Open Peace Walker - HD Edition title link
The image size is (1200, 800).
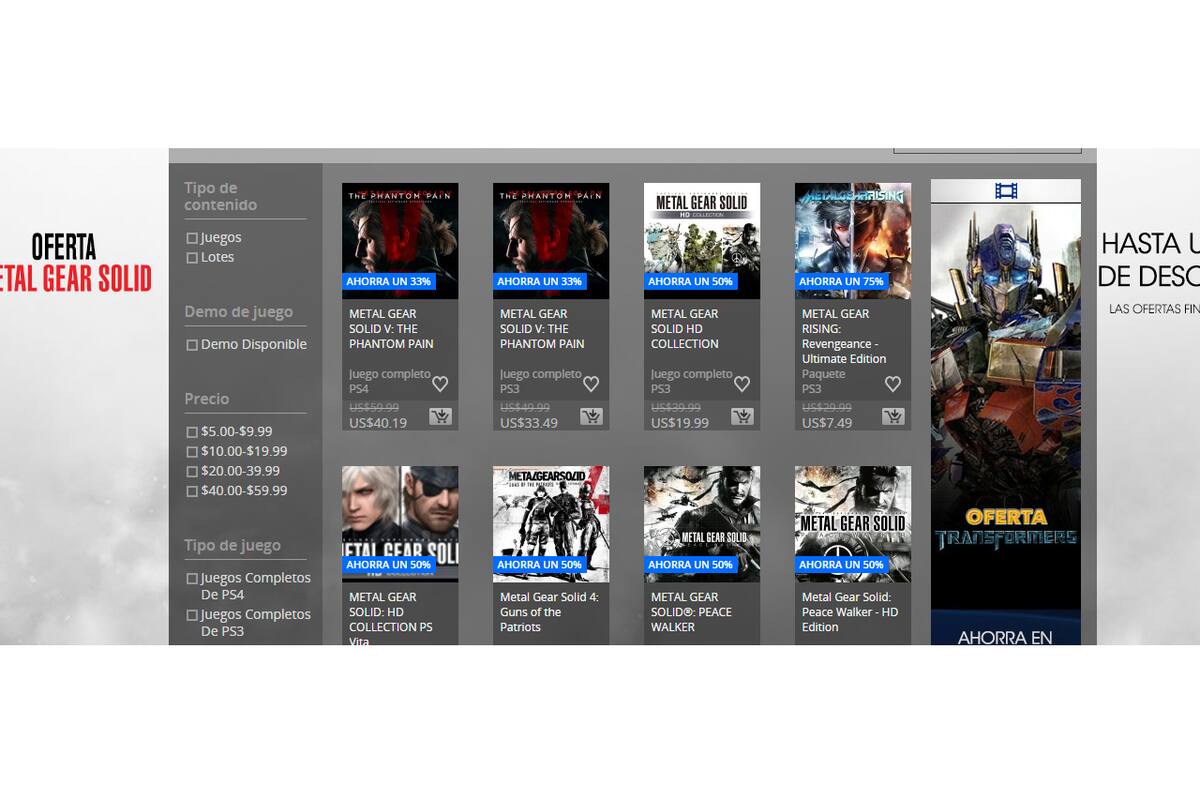click(850, 612)
